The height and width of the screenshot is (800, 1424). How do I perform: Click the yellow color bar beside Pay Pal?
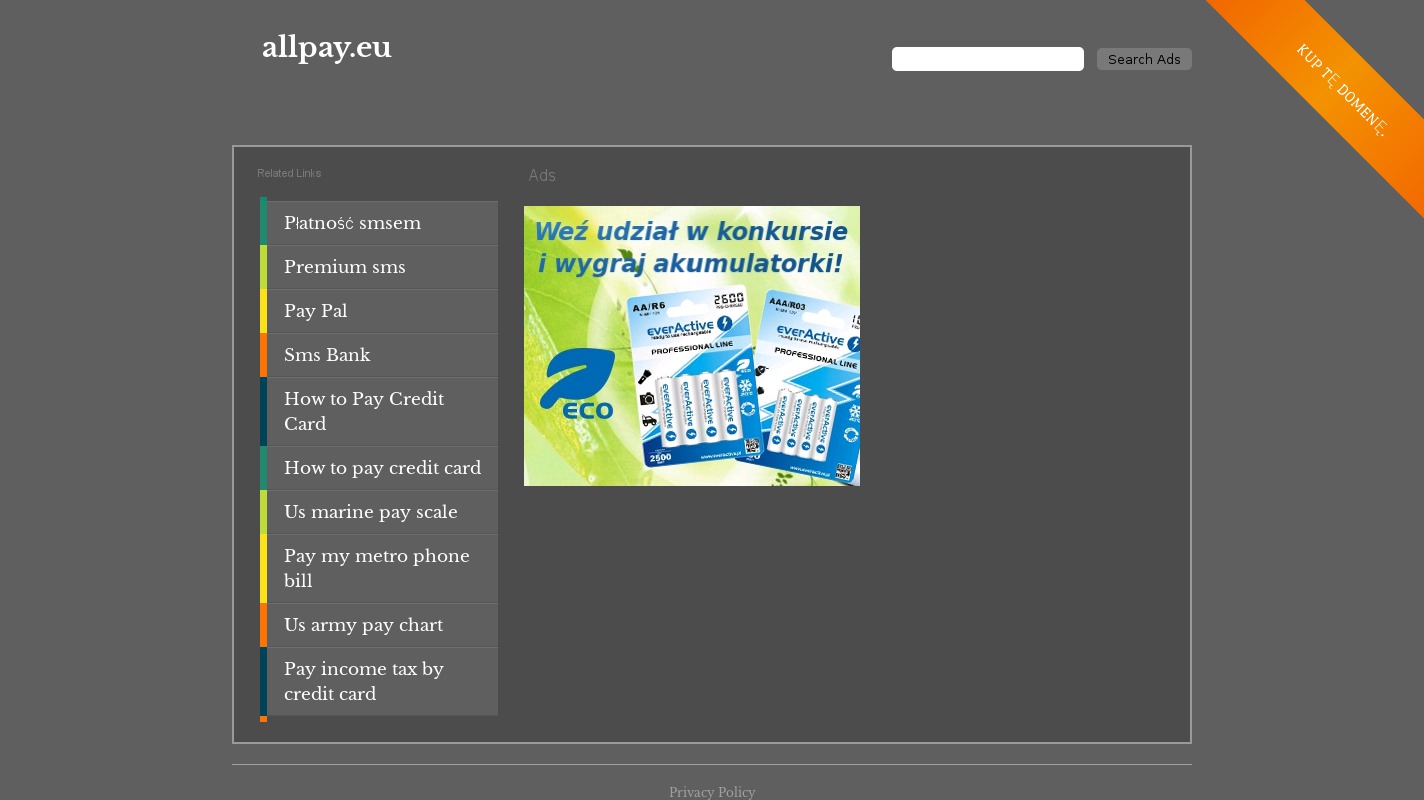[264, 311]
